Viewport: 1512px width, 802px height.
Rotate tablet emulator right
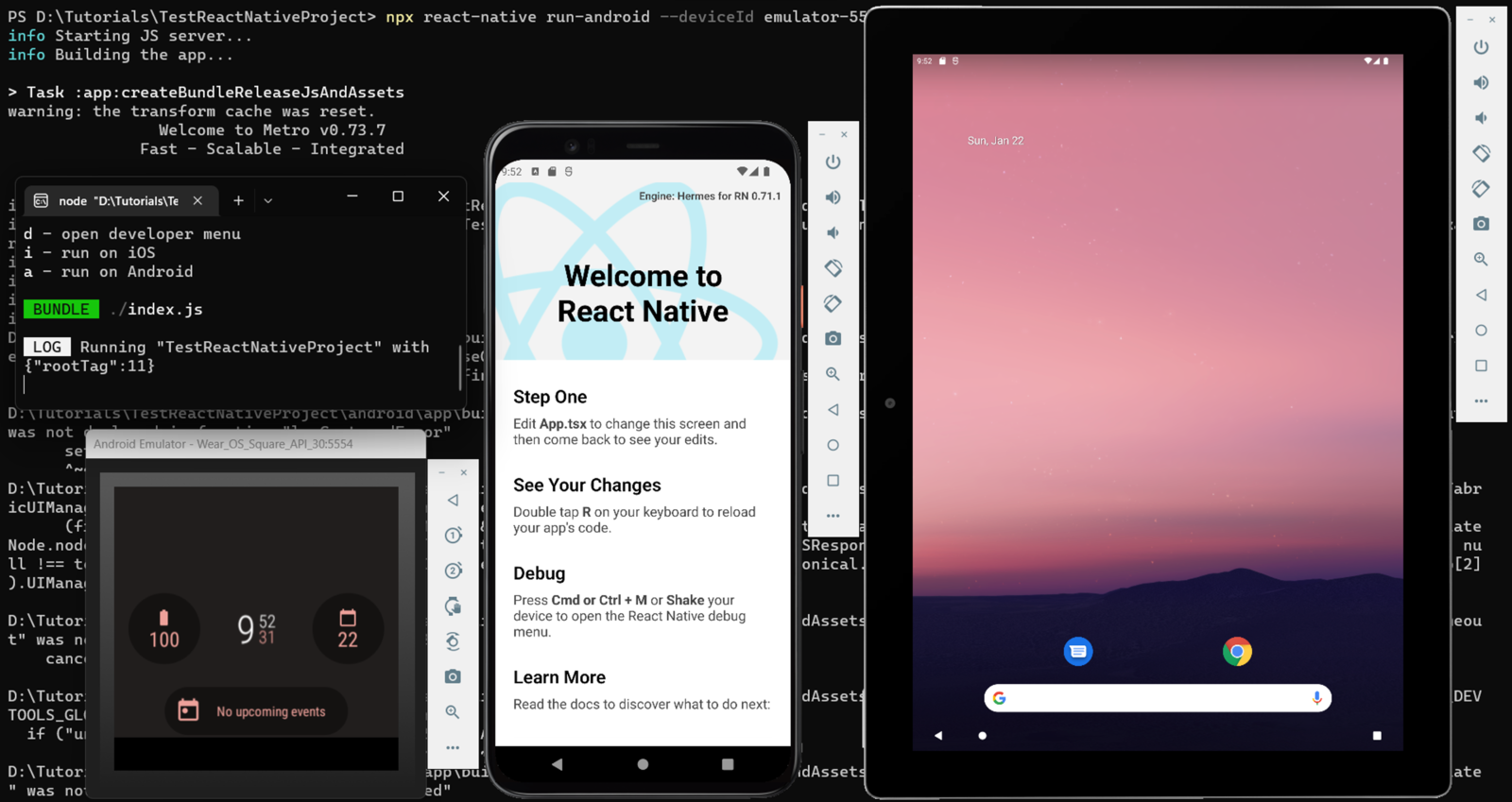pos(1481,189)
